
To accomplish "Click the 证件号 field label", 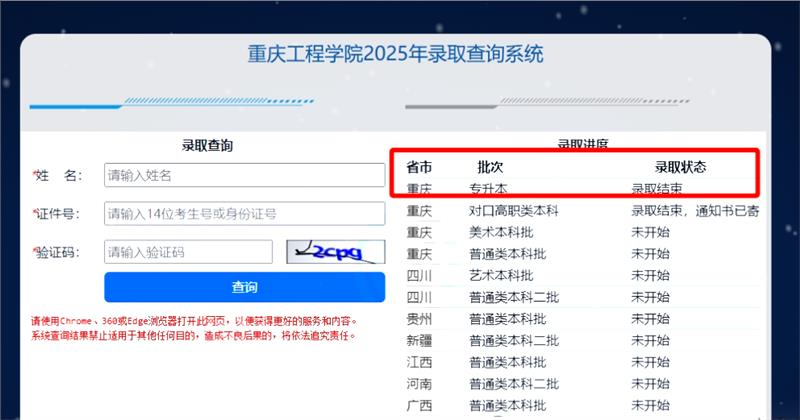I will [57, 214].
